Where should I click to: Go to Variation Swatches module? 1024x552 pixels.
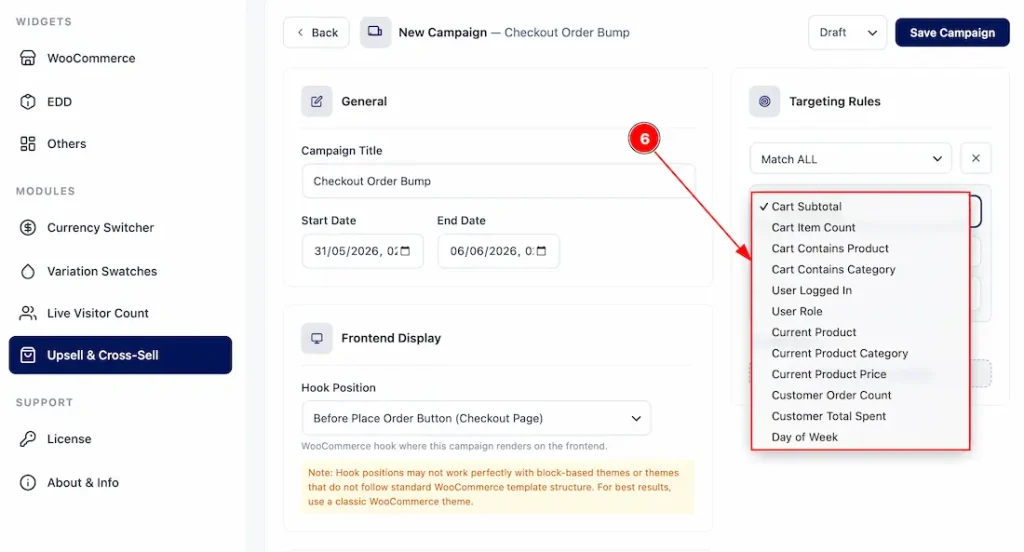120,271
